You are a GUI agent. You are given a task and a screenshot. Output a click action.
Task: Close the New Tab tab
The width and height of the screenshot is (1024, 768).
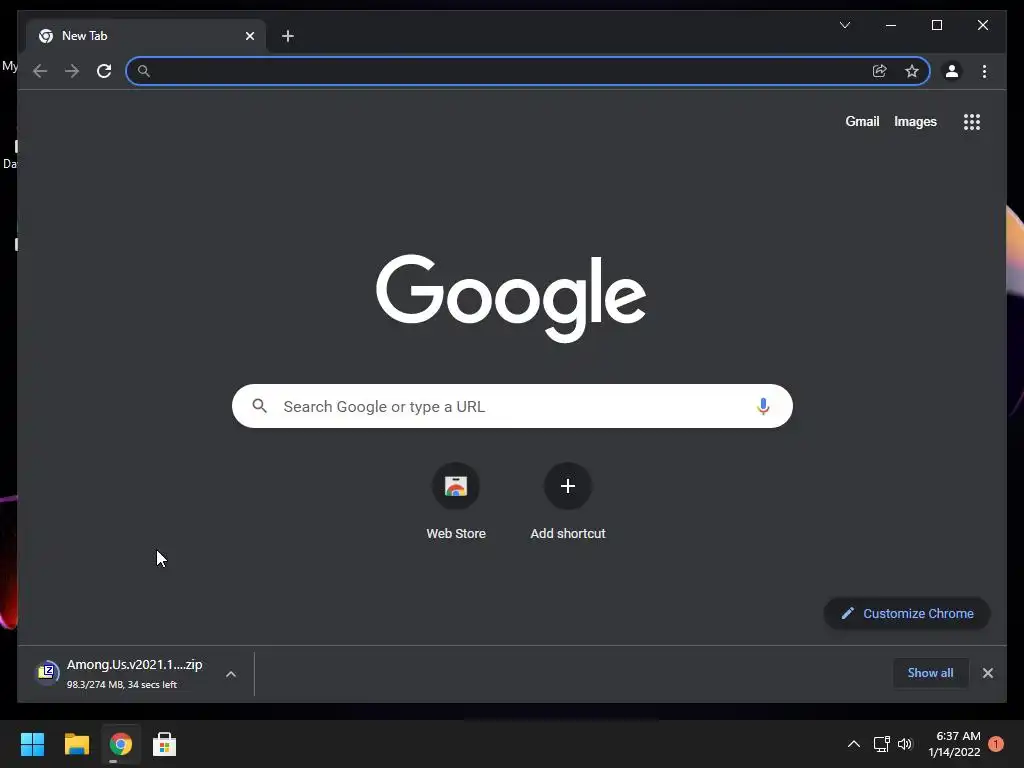pyautogui.click(x=249, y=36)
